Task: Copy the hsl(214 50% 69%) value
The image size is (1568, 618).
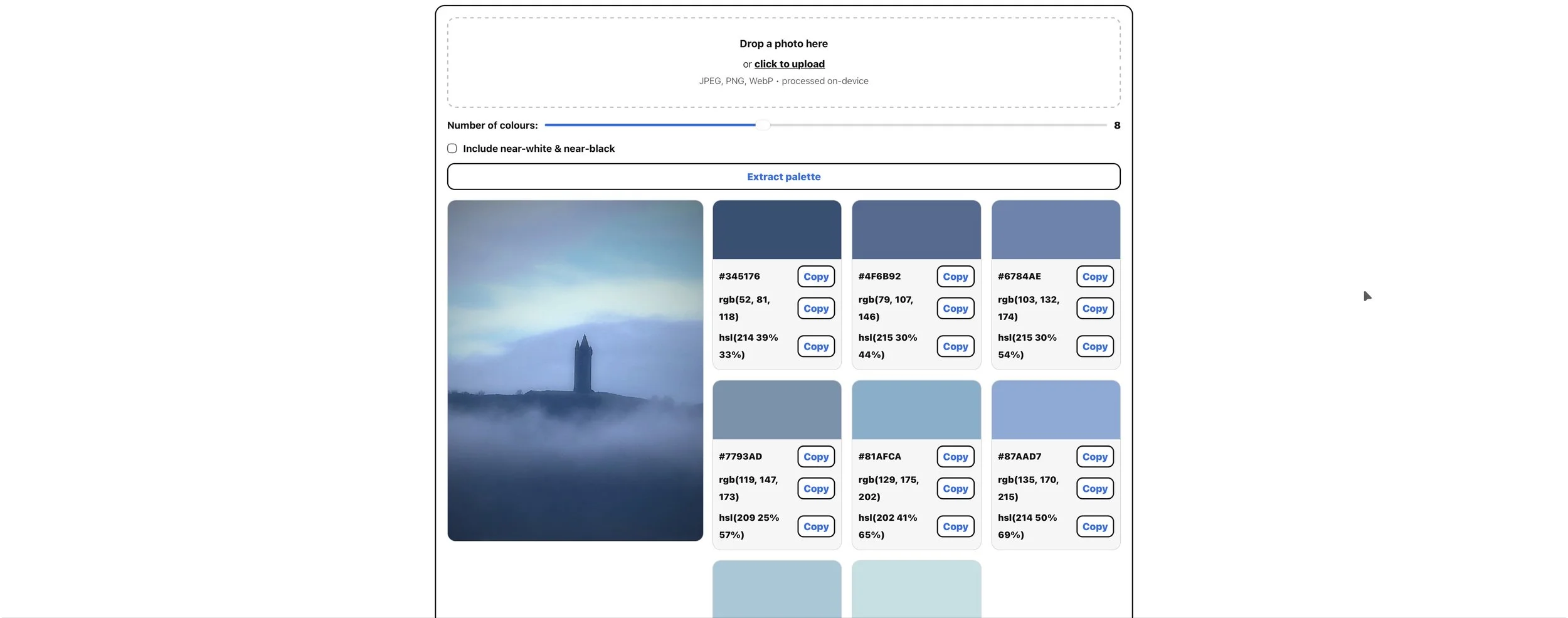Action: [1095, 526]
